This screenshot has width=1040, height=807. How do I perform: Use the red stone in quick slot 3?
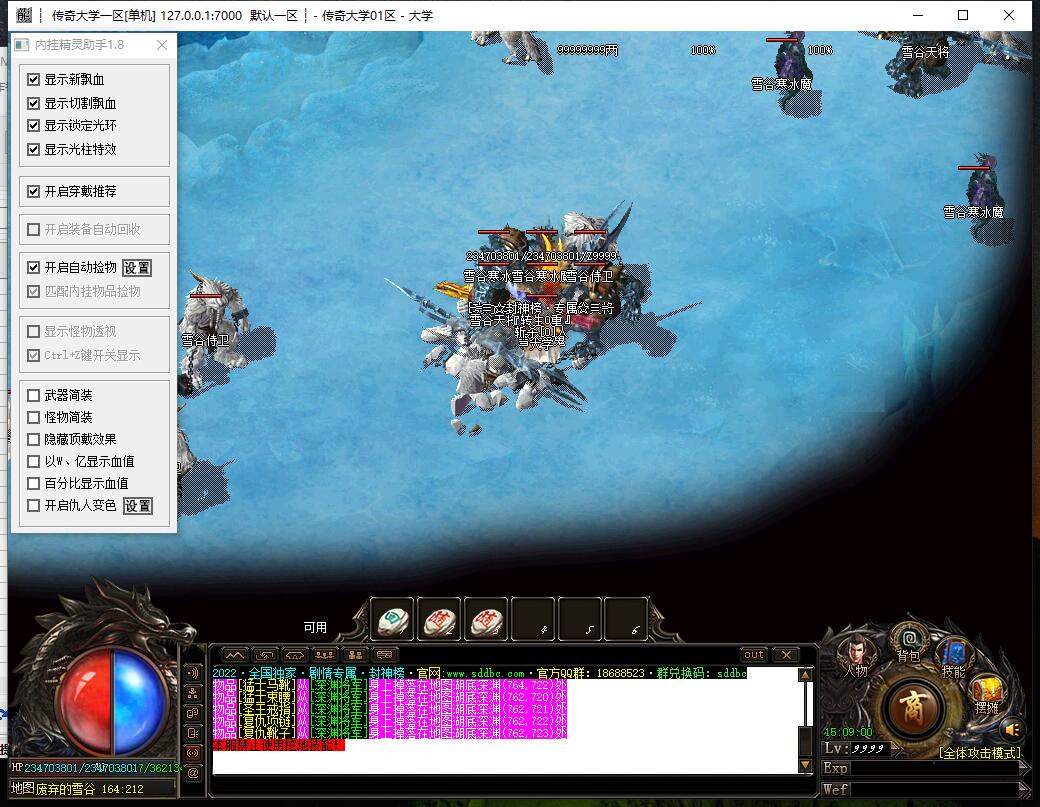486,619
